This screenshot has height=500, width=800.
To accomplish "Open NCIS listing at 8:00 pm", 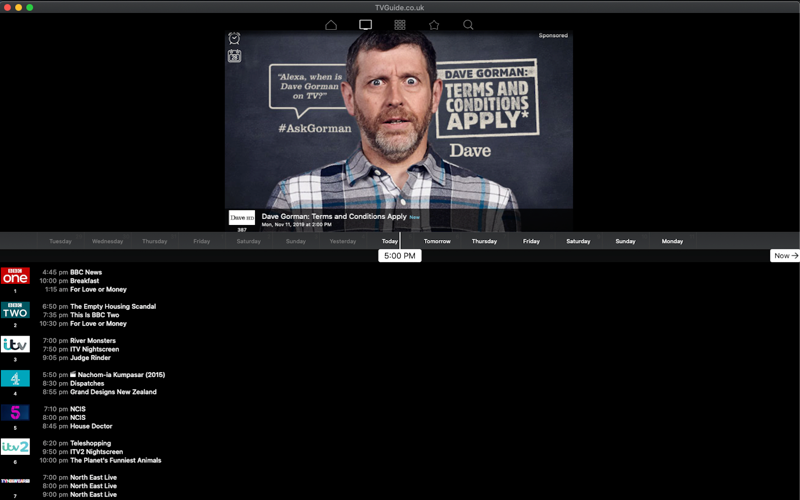I will tap(78, 418).
